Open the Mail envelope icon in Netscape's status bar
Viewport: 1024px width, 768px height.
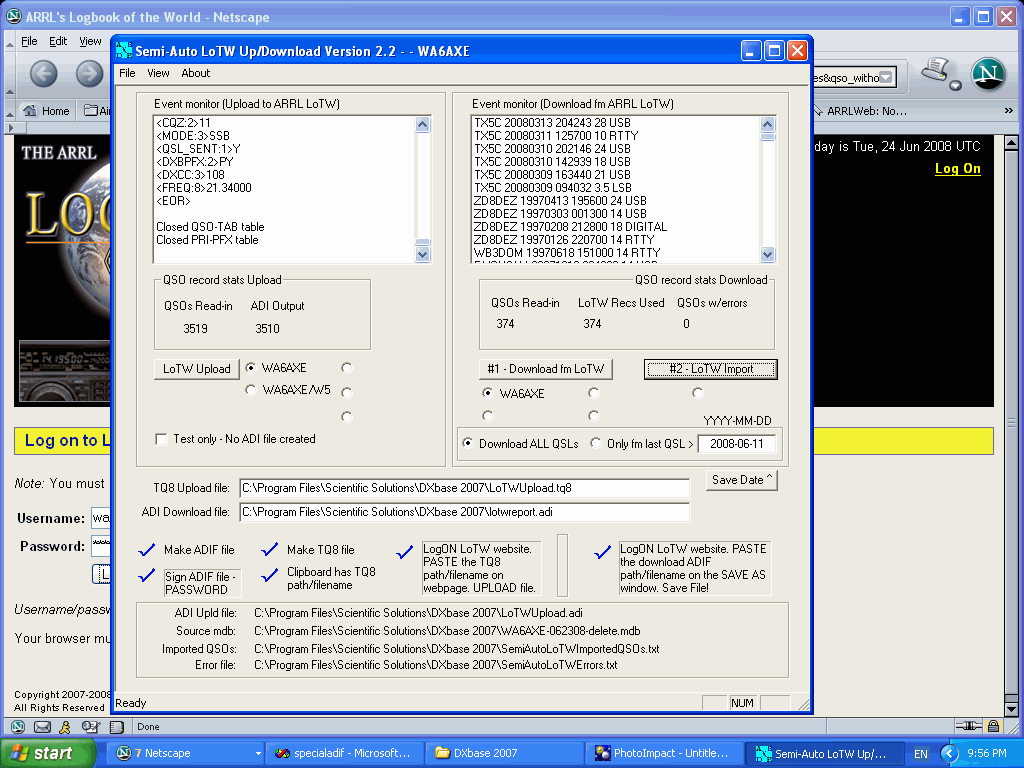[x=42, y=726]
